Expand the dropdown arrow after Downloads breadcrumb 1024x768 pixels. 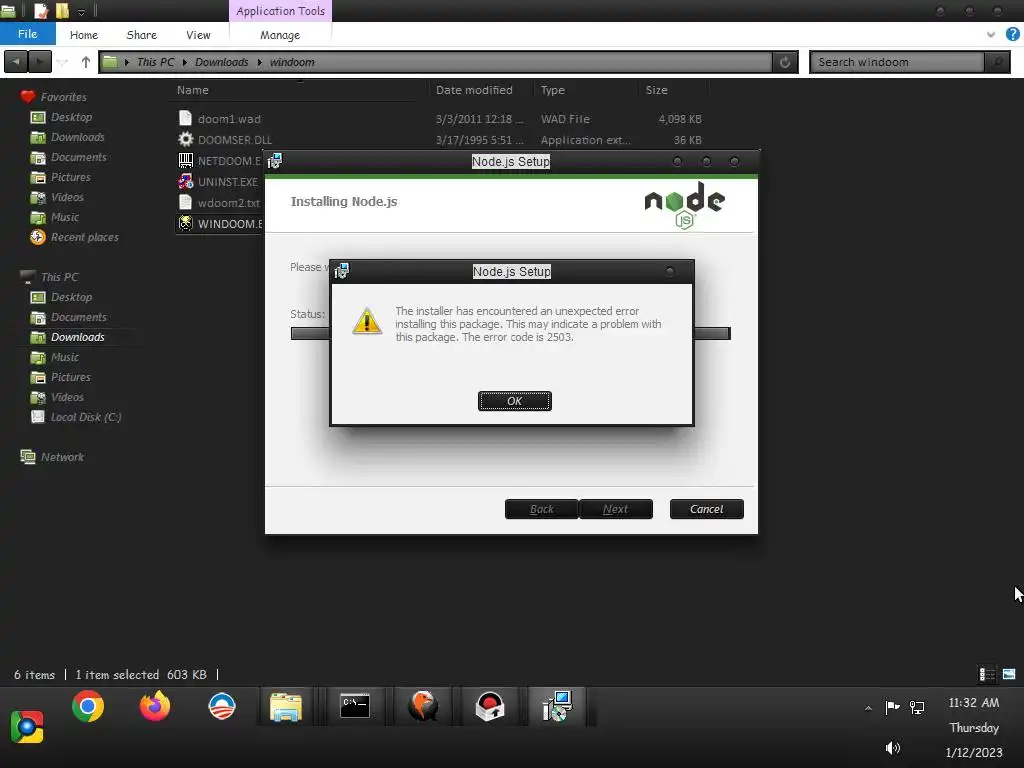click(x=259, y=62)
